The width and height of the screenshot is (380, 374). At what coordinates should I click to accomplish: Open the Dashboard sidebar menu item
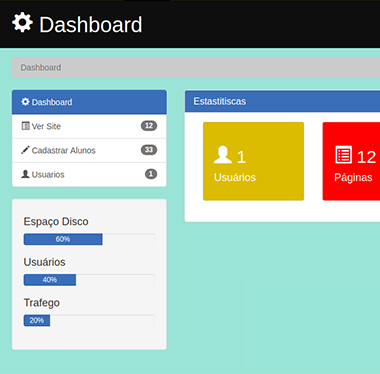pos(89,102)
